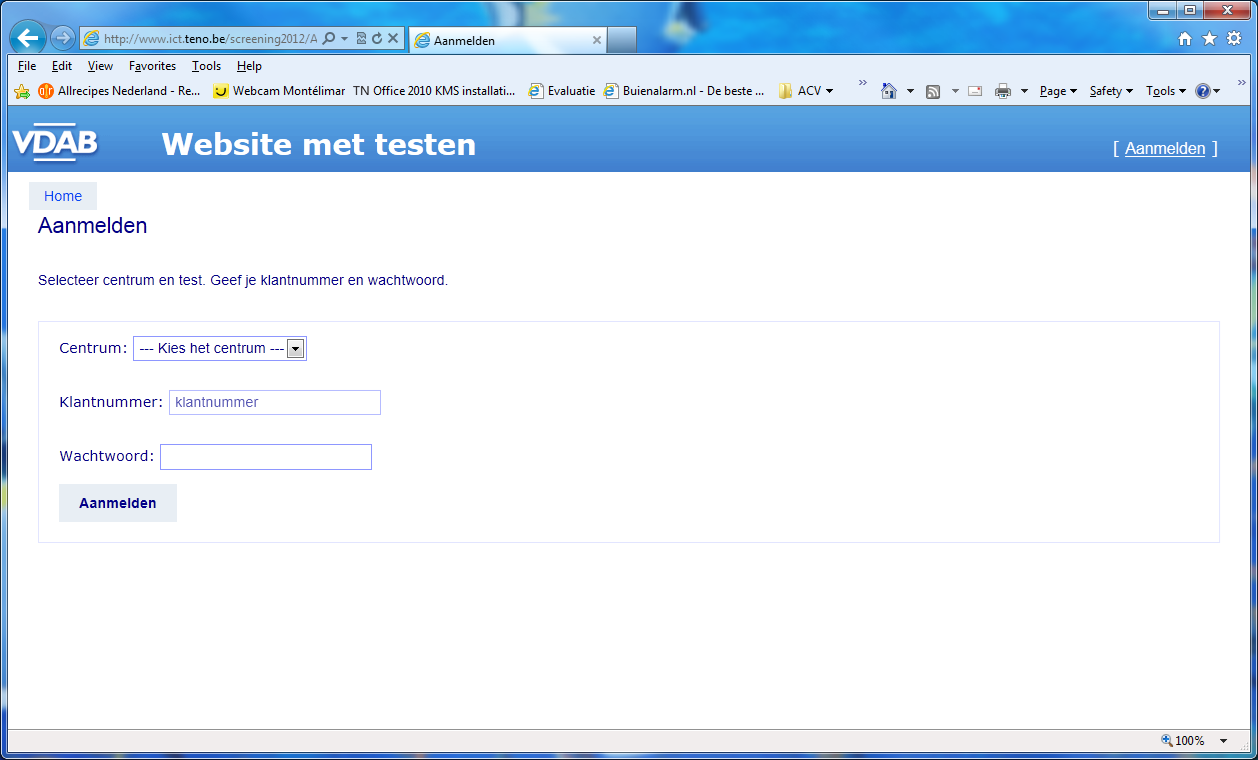Expand the Page command bar dropdown
Viewport: 1258px width, 760px height.
1058,91
